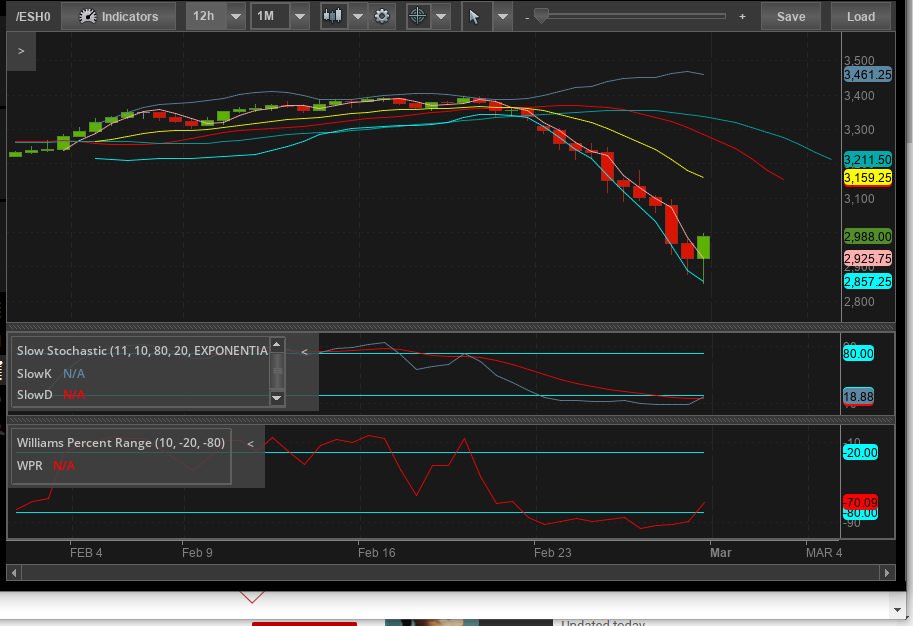913x626 pixels.
Task: Click the page's vertical scroll down arrow
Action: point(897,610)
